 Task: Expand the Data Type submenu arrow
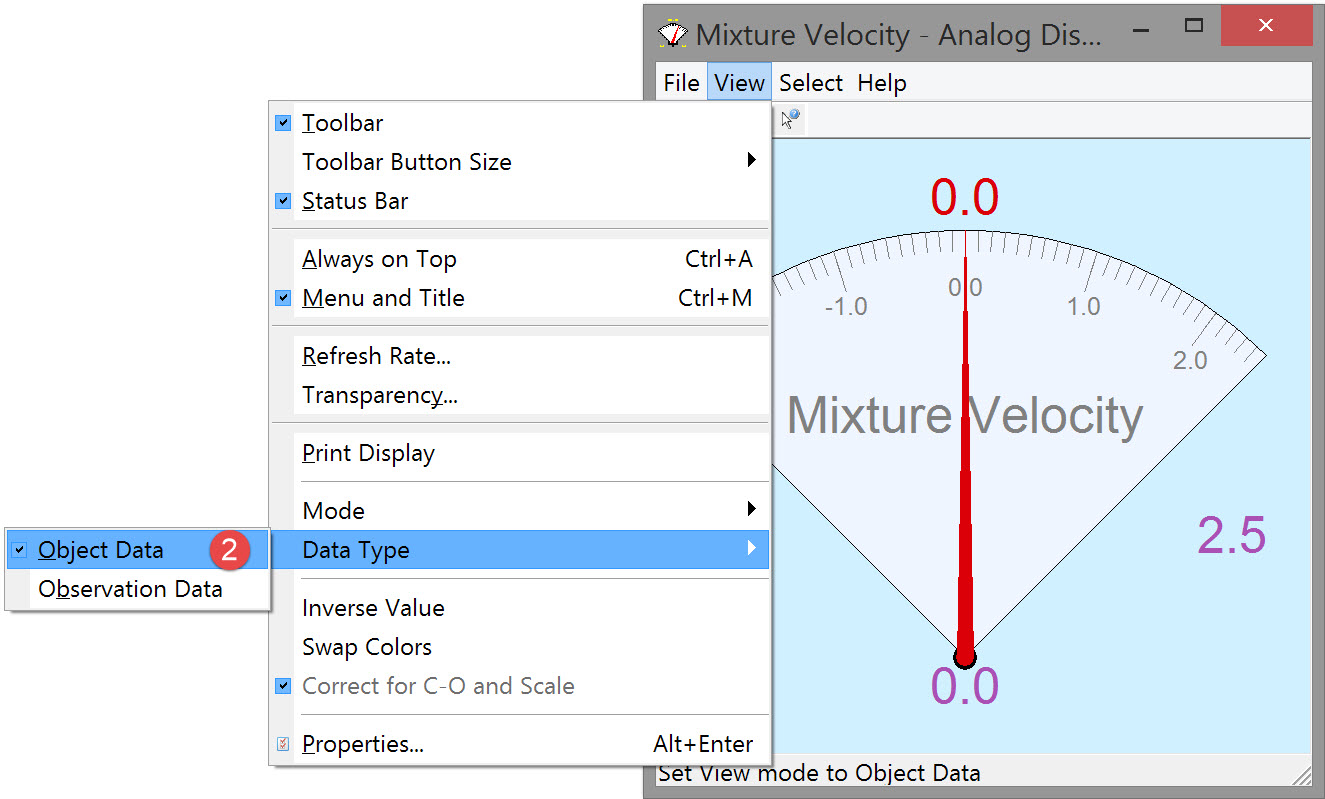point(751,549)
